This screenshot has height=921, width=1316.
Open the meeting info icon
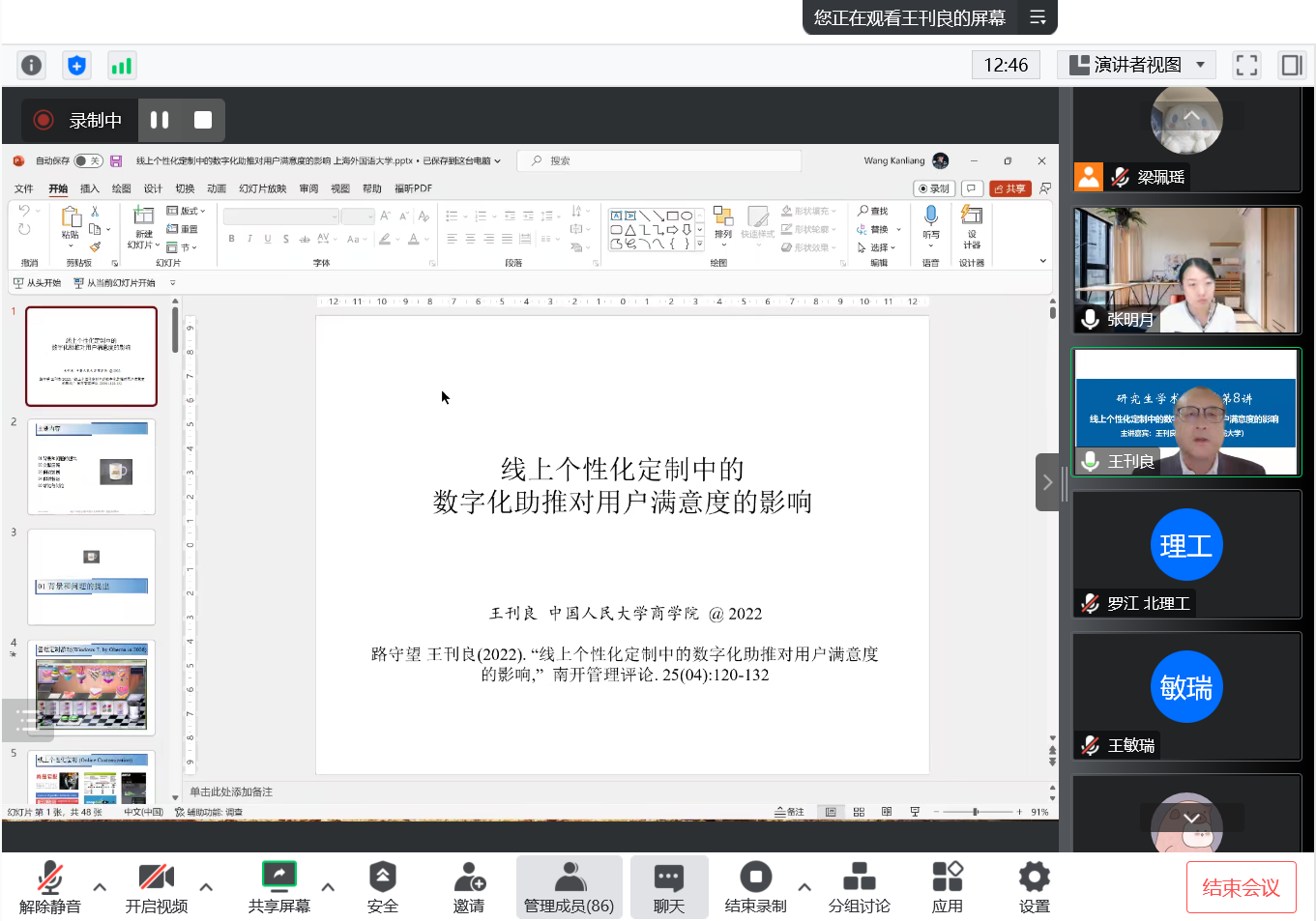pyautogui.click(x=32, y=65)
